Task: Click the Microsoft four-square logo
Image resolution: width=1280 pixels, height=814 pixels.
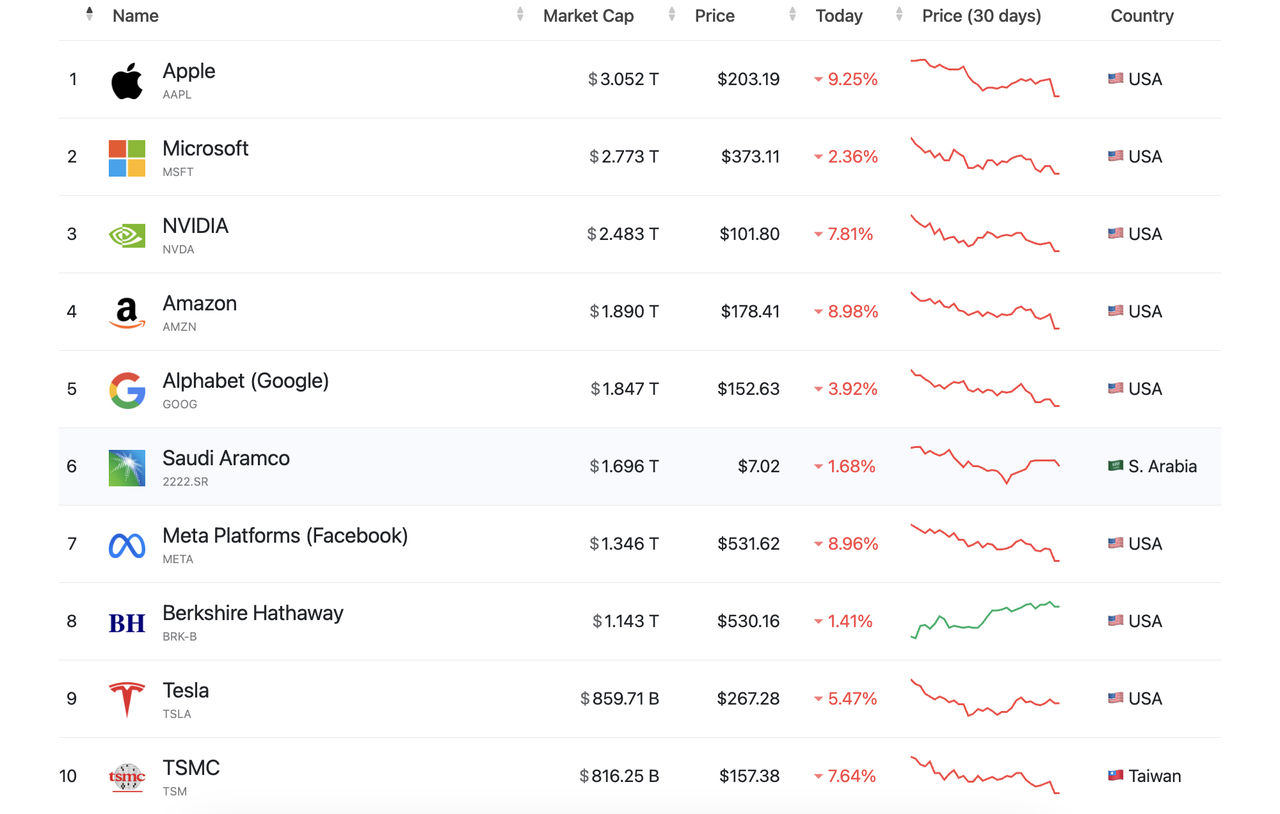Action: point(127,158)
